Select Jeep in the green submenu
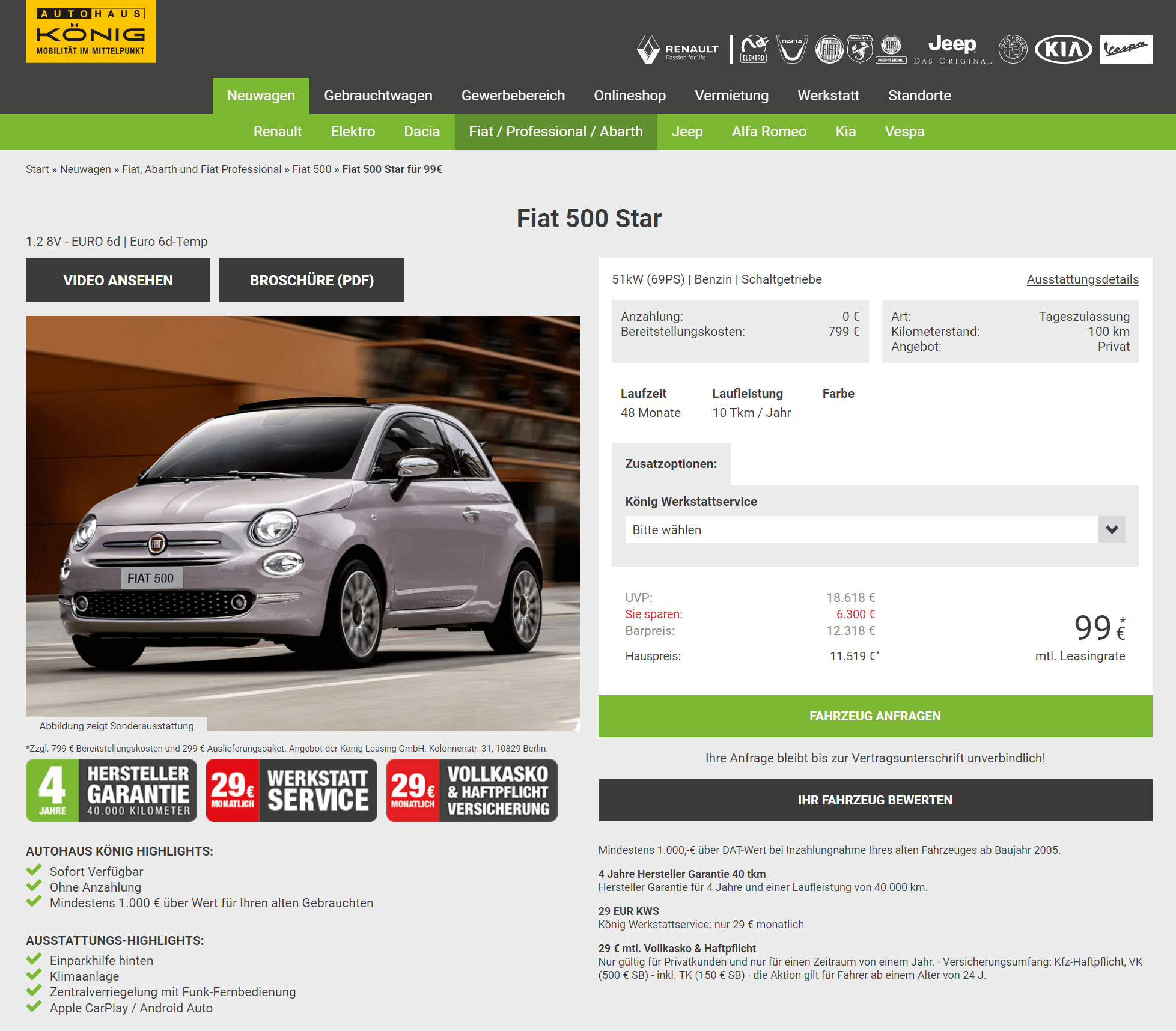Image resolution: width=1176 pixels, height=1031 pixels. tap(687, 132)
